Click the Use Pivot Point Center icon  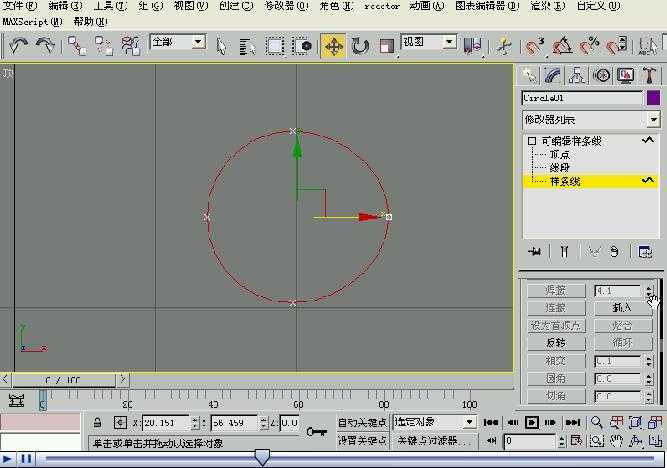(472, 46)
